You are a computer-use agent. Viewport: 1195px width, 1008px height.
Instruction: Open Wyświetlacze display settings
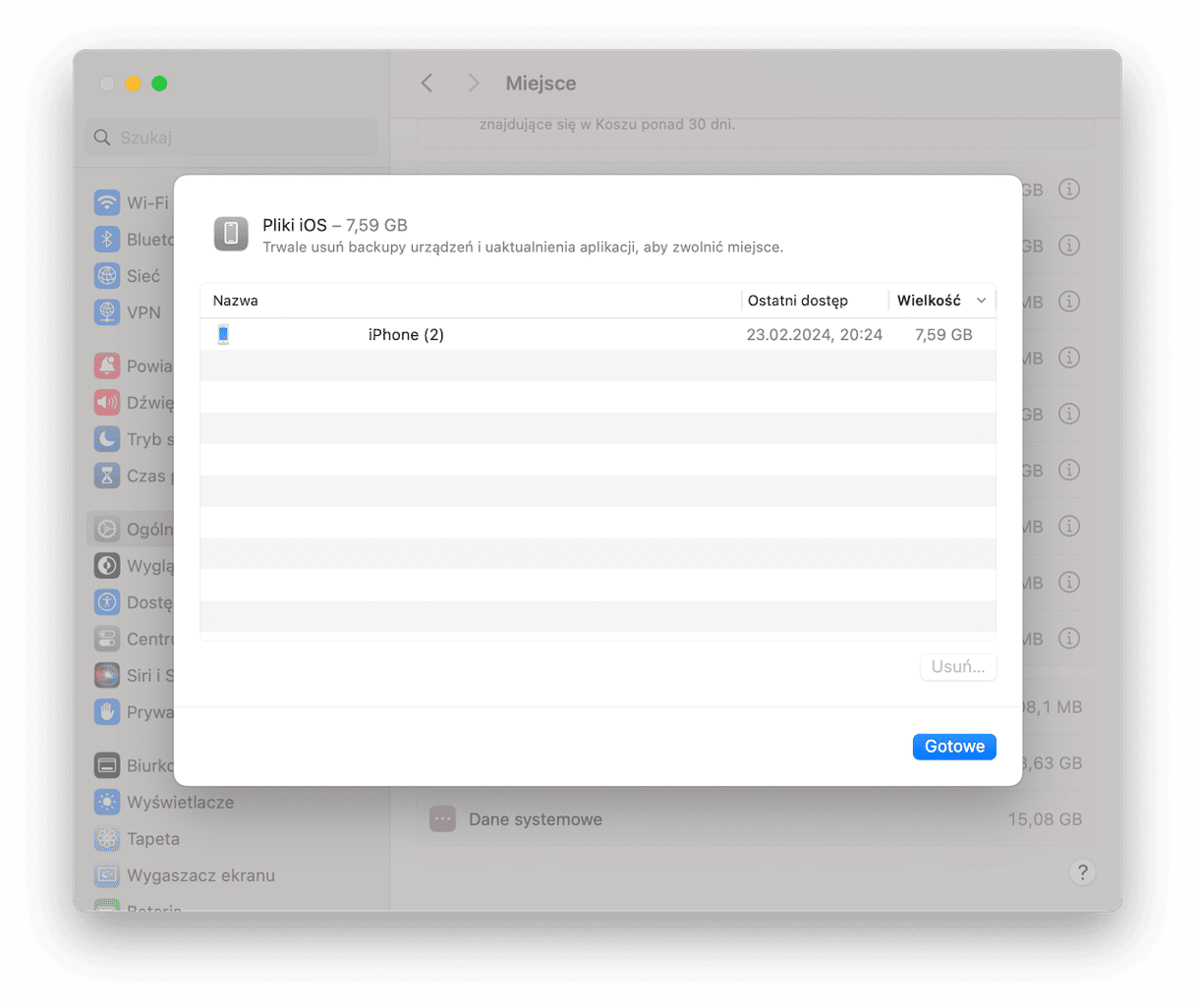click(166, 803)
